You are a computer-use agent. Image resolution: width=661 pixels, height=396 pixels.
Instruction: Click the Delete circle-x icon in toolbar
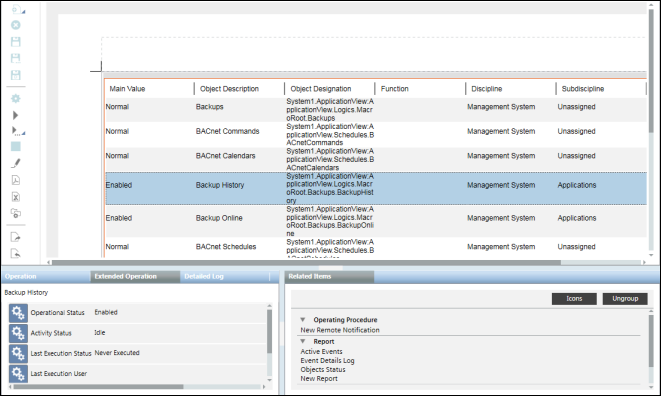(x=16, y=25)
